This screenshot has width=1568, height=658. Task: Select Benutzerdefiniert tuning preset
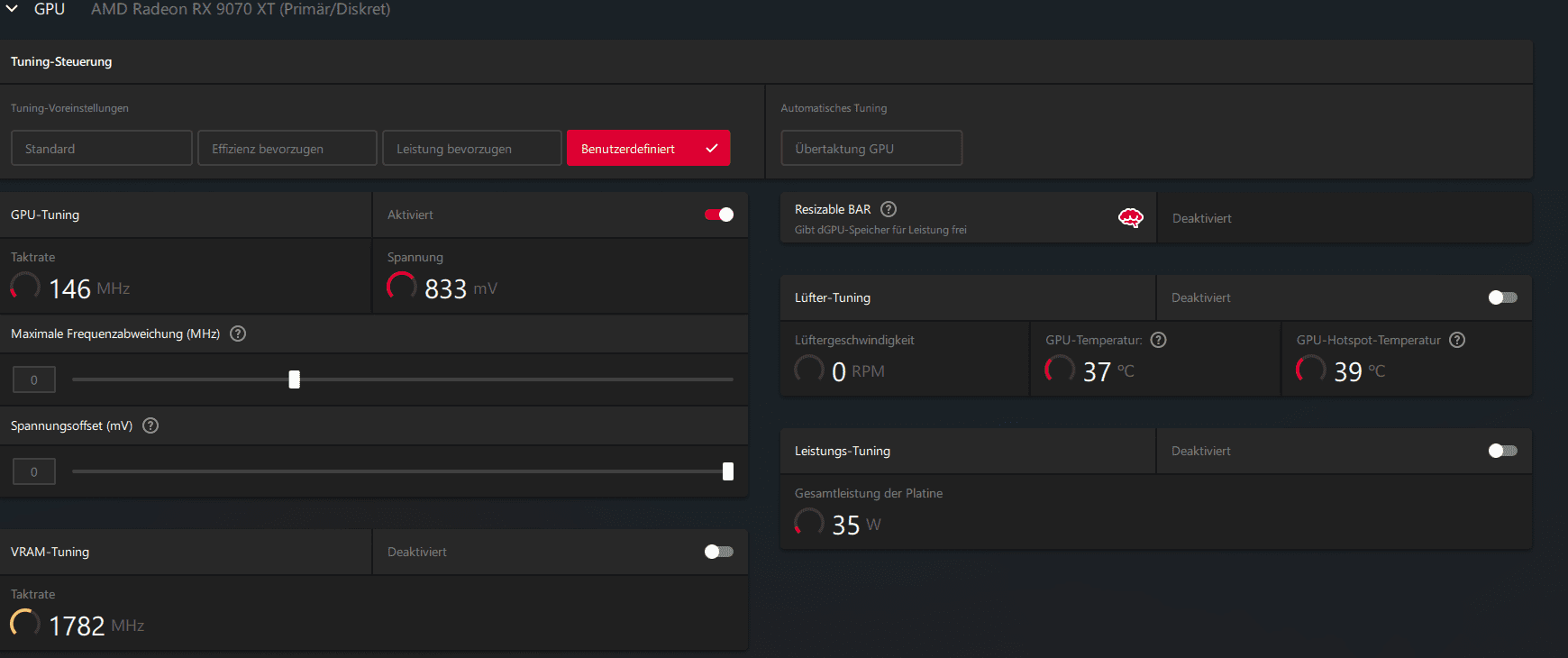[648, 148]
